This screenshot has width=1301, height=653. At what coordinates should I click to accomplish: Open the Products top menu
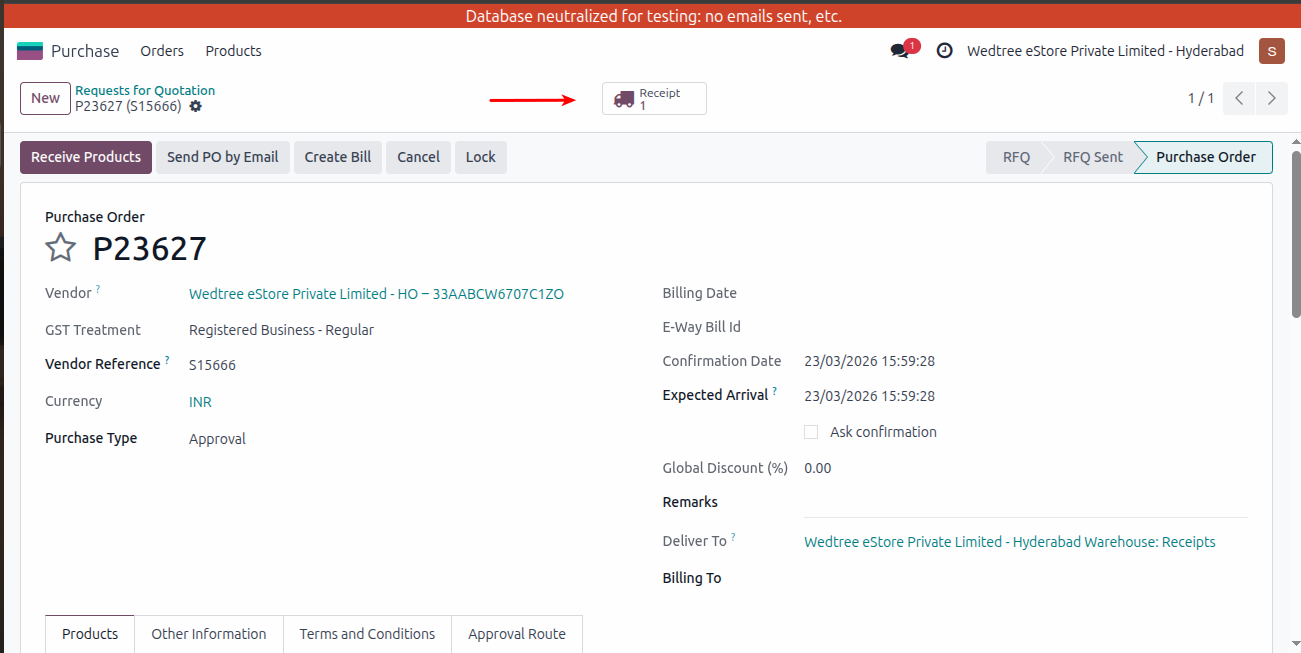(x=233, y=51)
